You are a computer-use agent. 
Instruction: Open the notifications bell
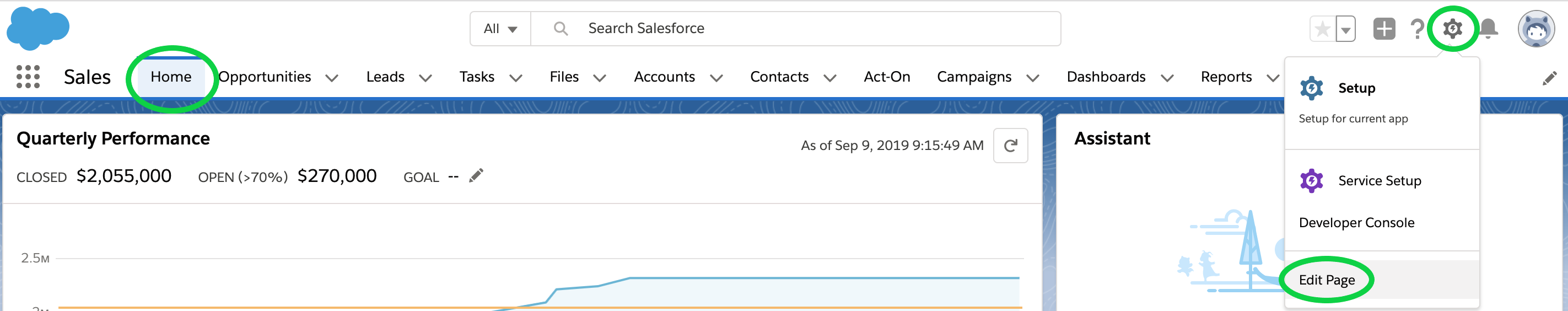1488,29
